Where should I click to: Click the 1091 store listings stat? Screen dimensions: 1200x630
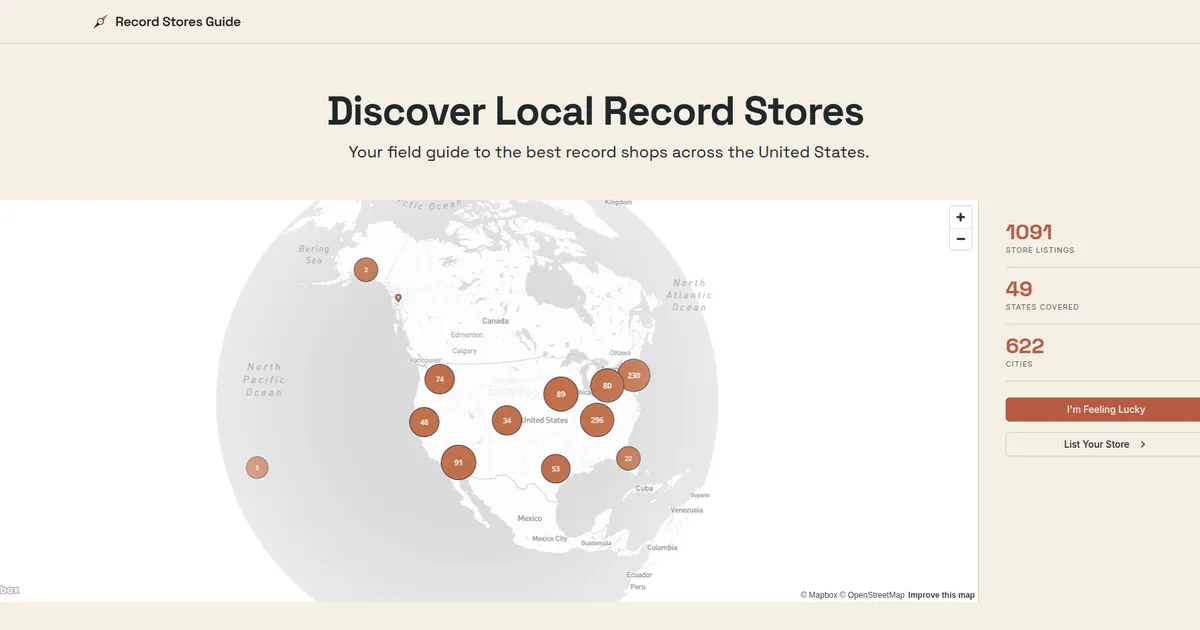(1040, 238)
